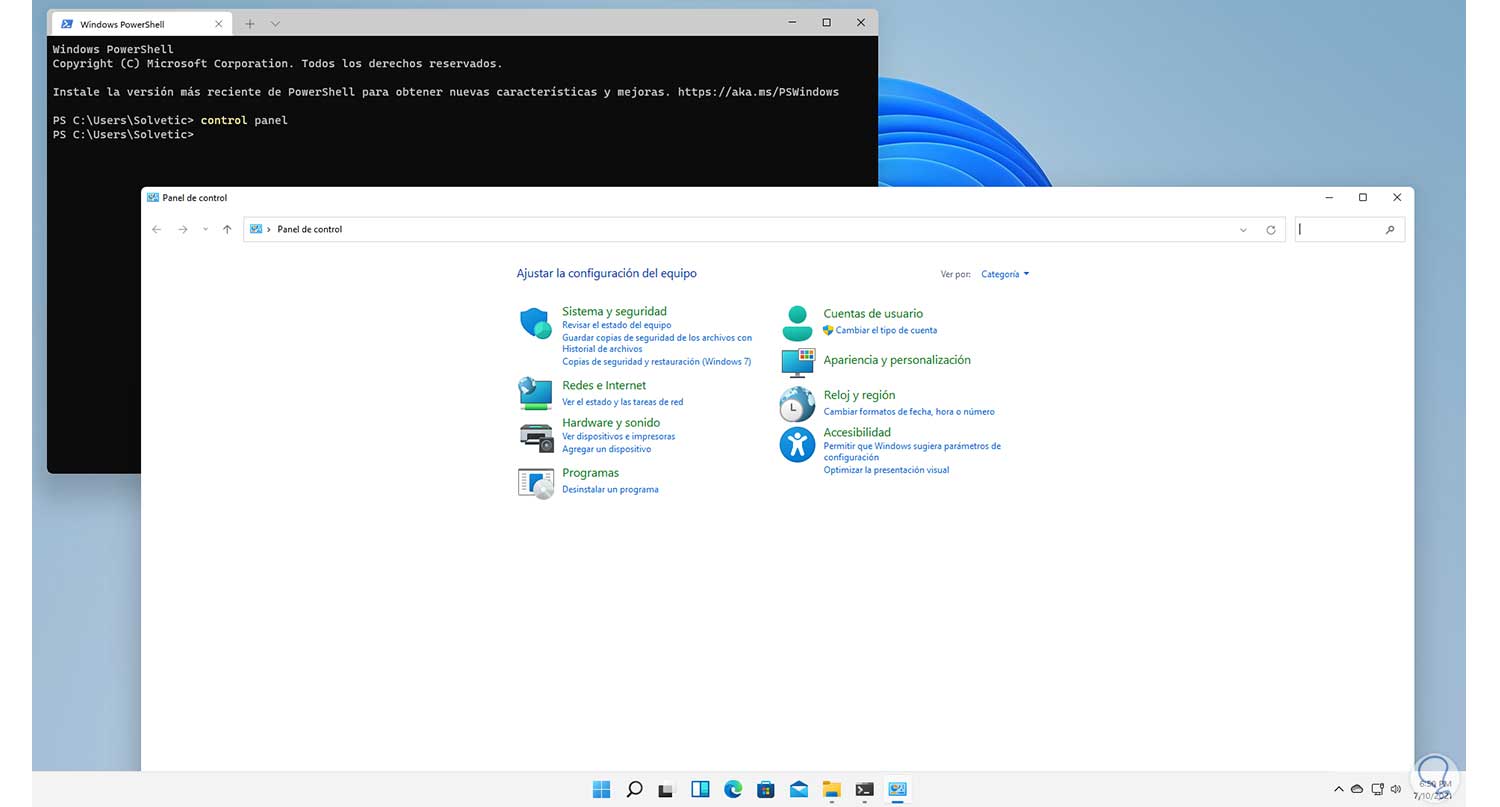Expand the Ver por Categoría dropdown
The width and height of the screenshot is (1500, 807).
tap(1005, 274)
